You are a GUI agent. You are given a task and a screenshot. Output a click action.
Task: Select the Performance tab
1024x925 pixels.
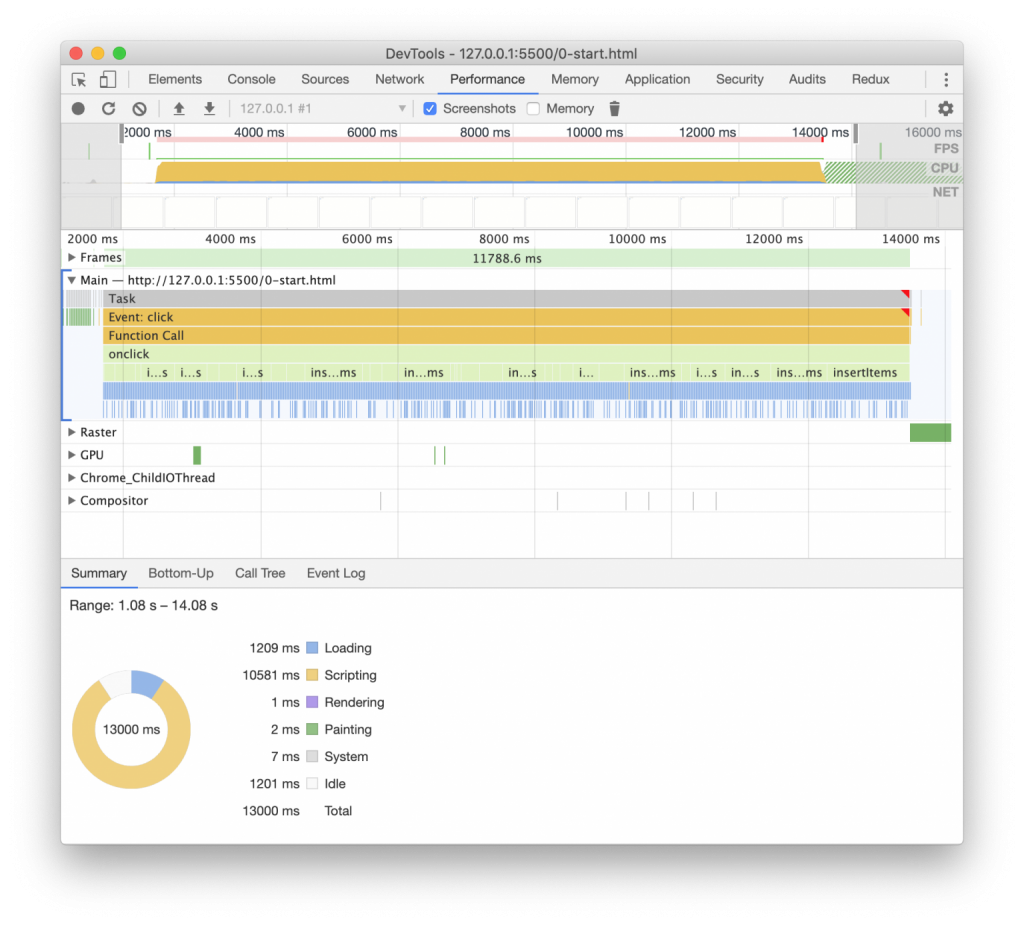(487, 79)
